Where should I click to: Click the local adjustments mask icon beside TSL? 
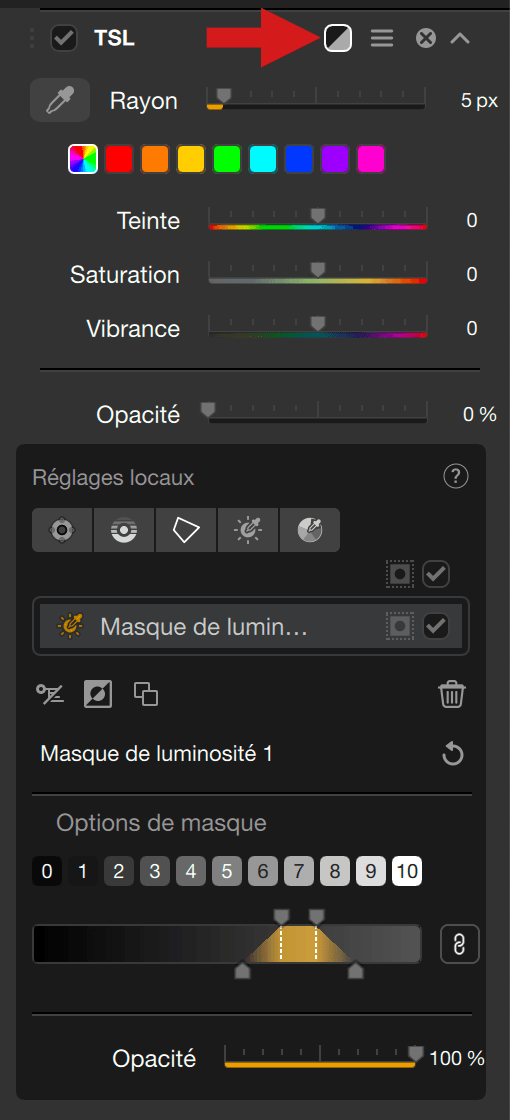(x=338, y=38)
